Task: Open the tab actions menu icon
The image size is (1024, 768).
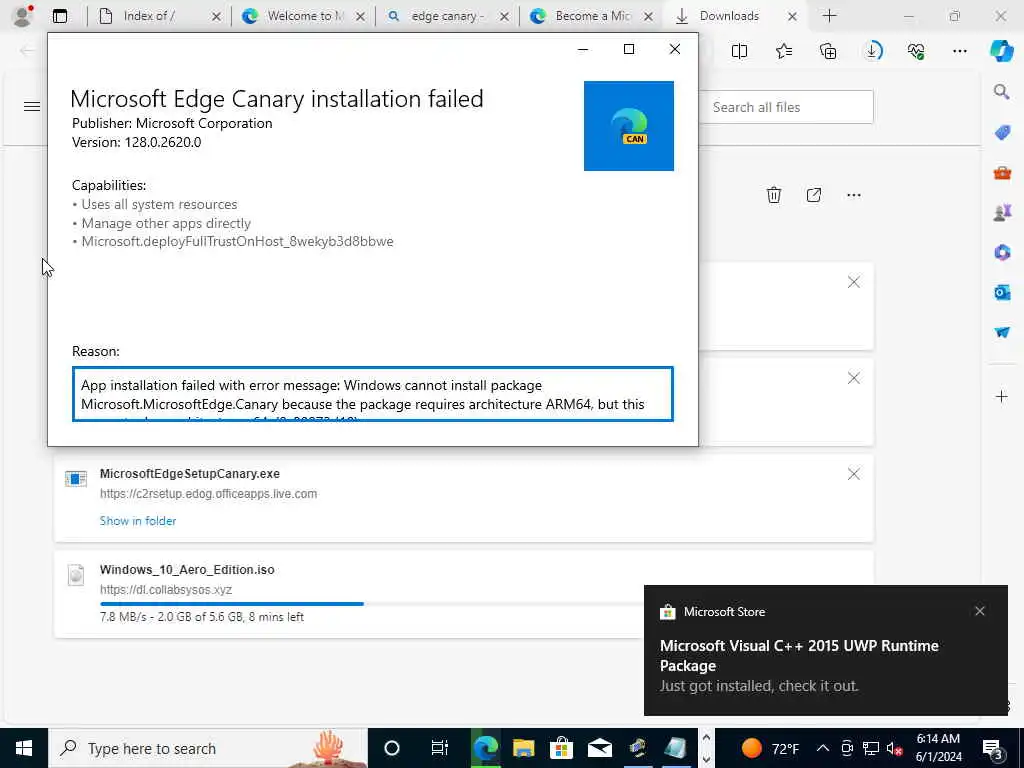Action: pyautogui.click(x=59, y=16)
